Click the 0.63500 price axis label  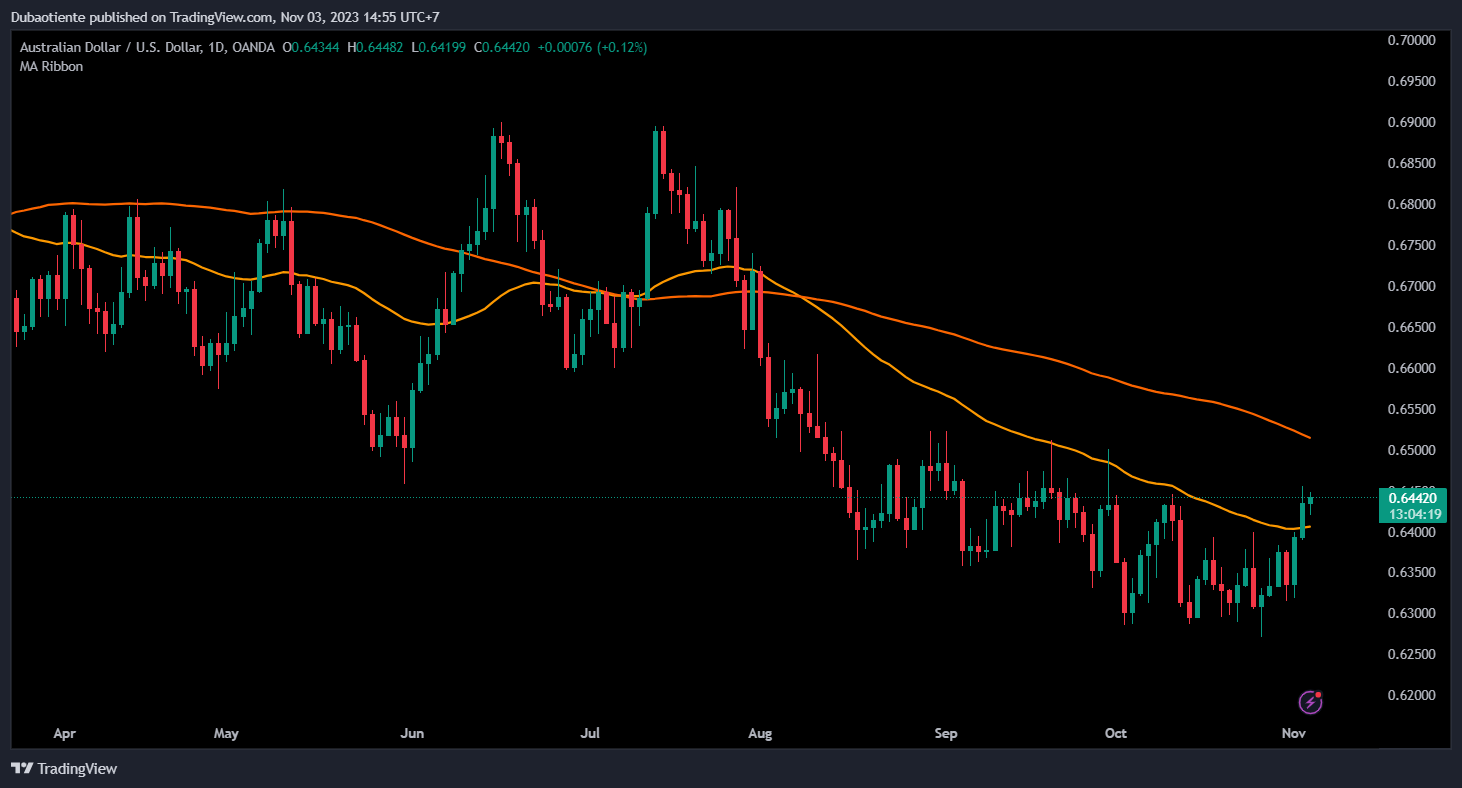point(1412,573)
